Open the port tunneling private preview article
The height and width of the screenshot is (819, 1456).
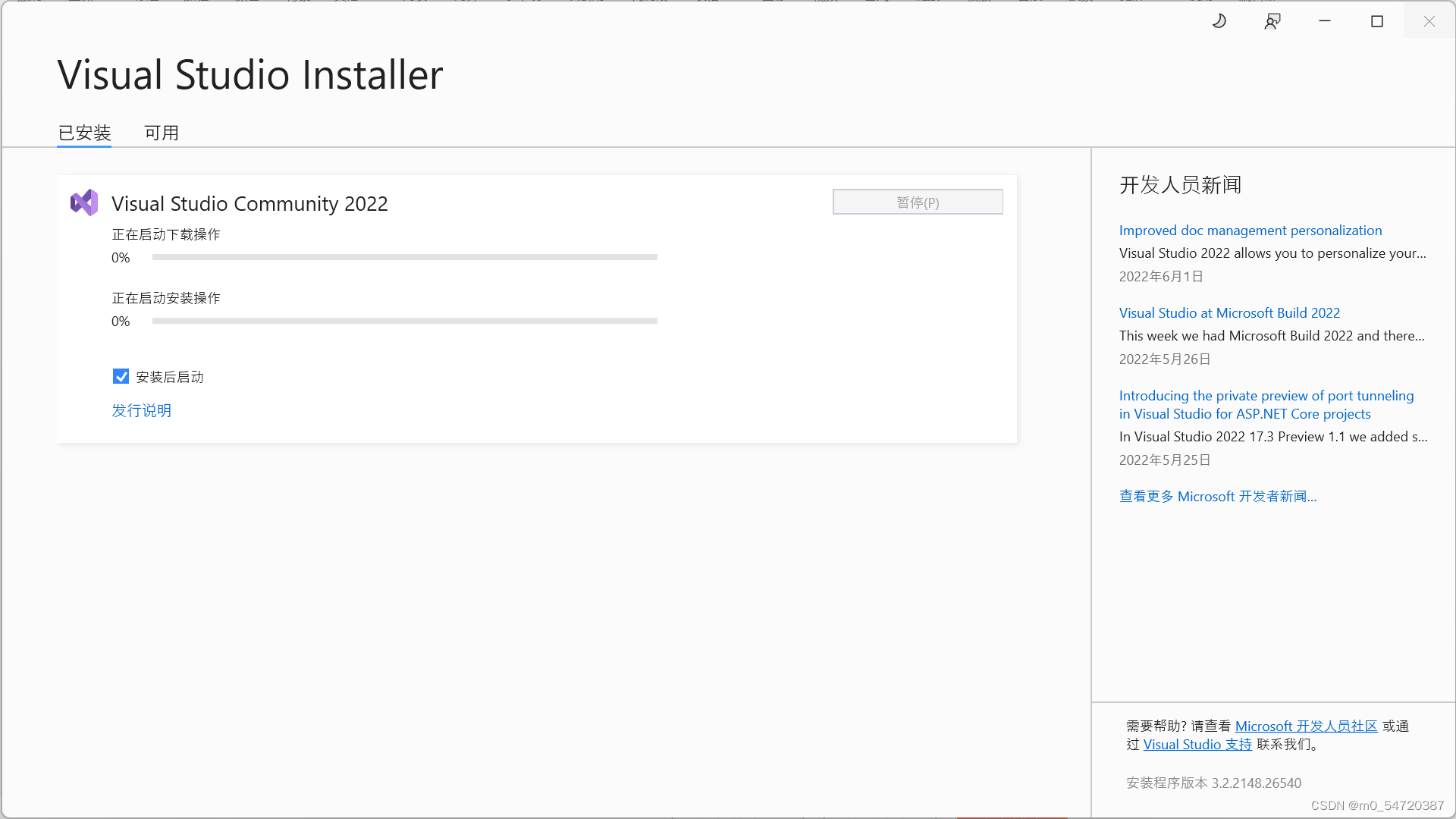[1266, 404]
